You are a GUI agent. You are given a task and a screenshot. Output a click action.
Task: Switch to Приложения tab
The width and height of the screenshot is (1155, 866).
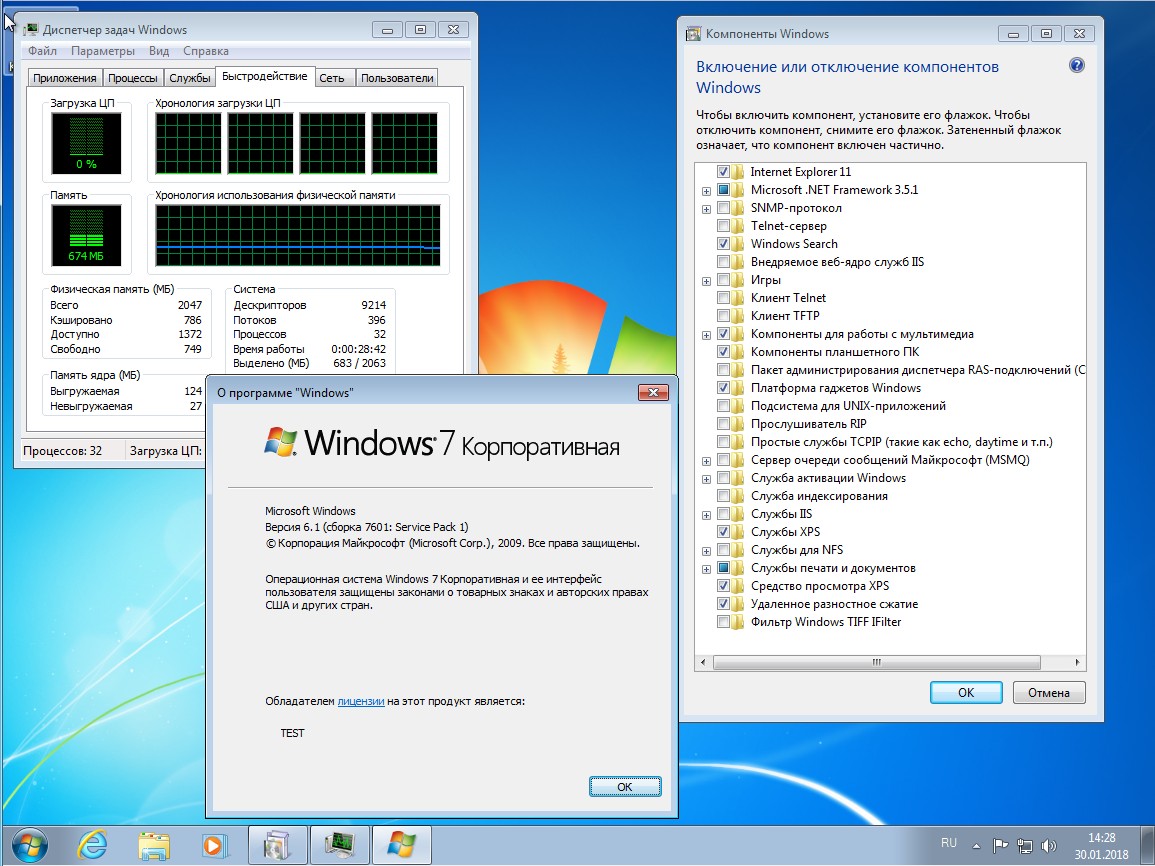(x=65, y=78)
